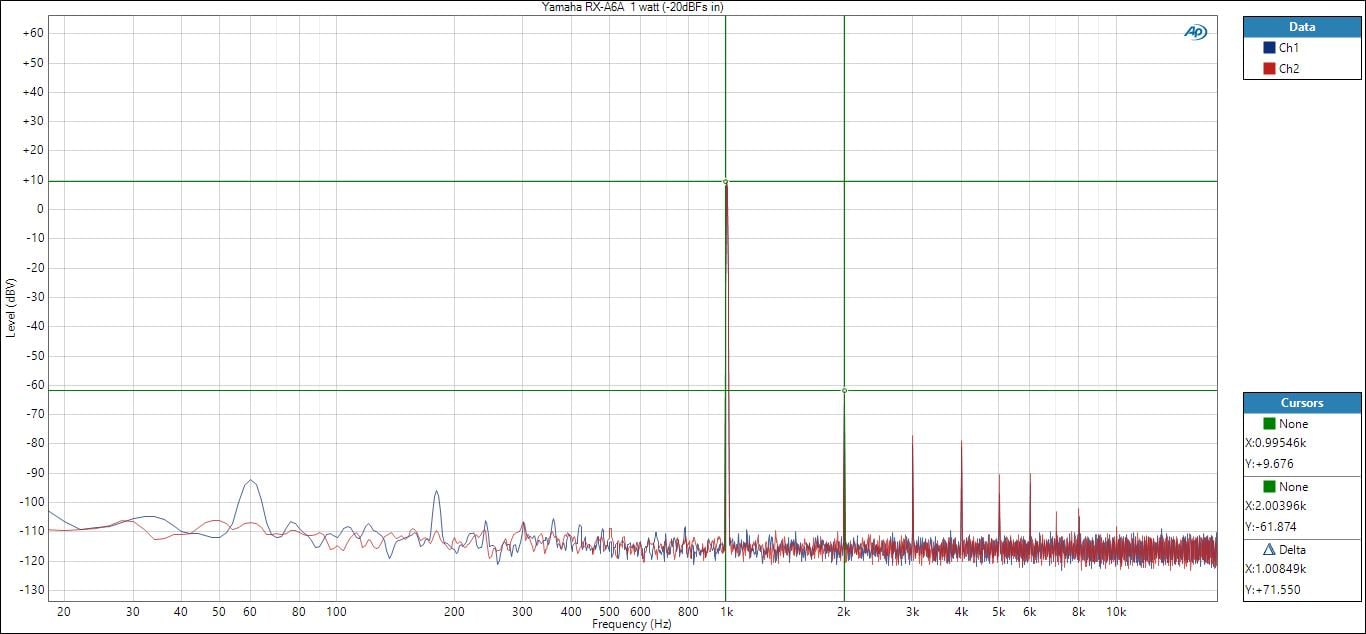Click the Cursors panel header
Viewport: 1366px width, 634px height.
(x=1301, y=403)
